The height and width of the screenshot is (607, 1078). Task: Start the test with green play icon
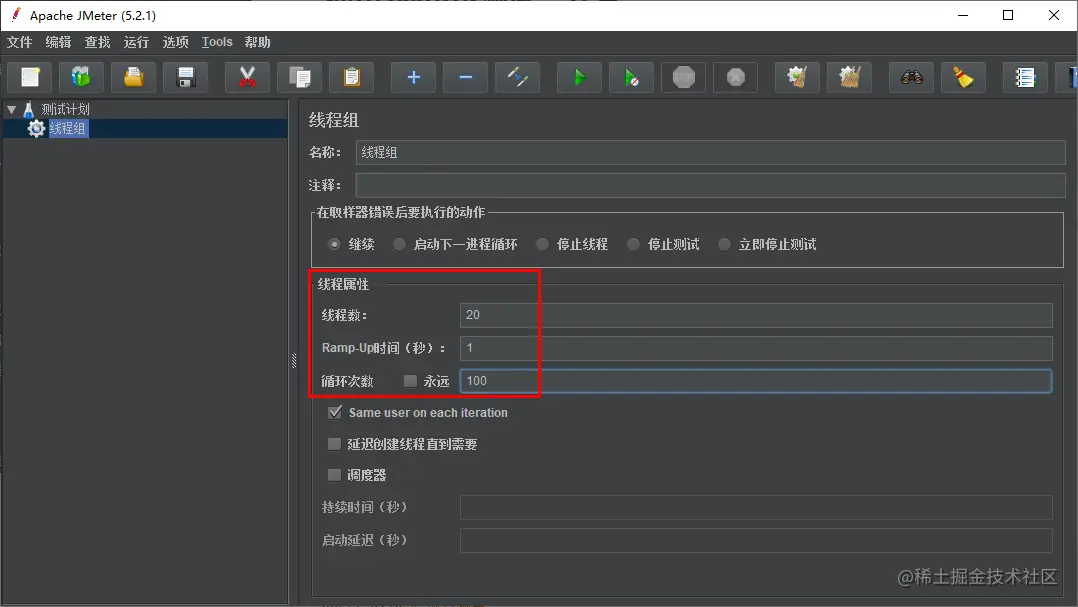click(x=579, y=77)
